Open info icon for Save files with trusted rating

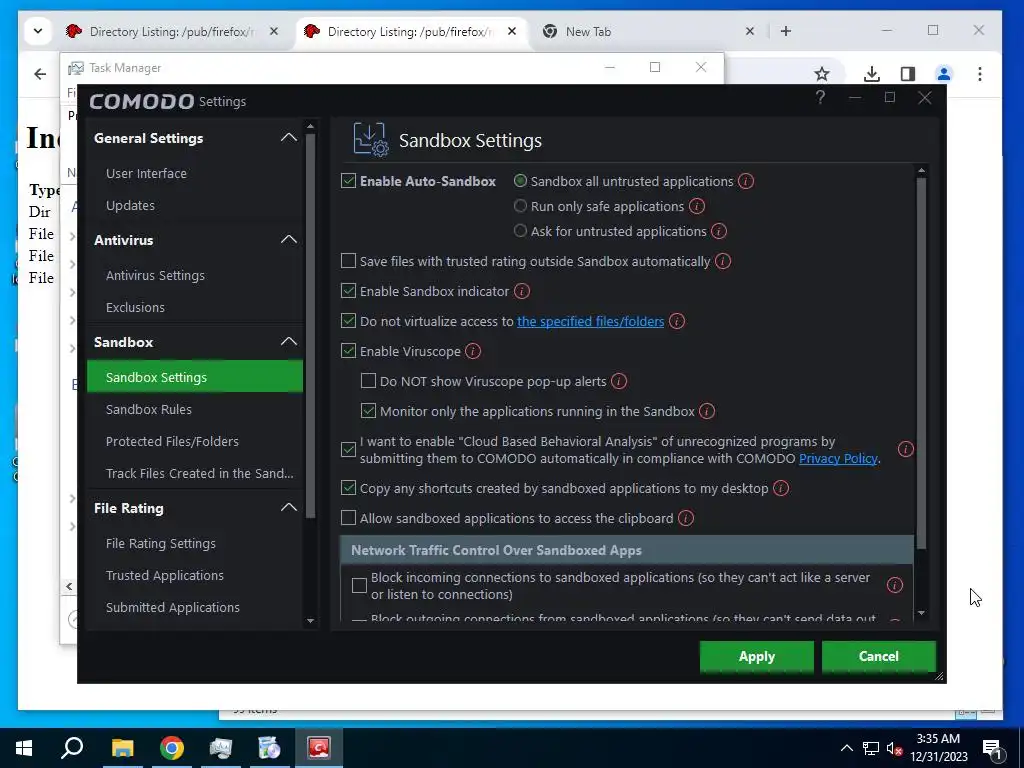point(723,261)
